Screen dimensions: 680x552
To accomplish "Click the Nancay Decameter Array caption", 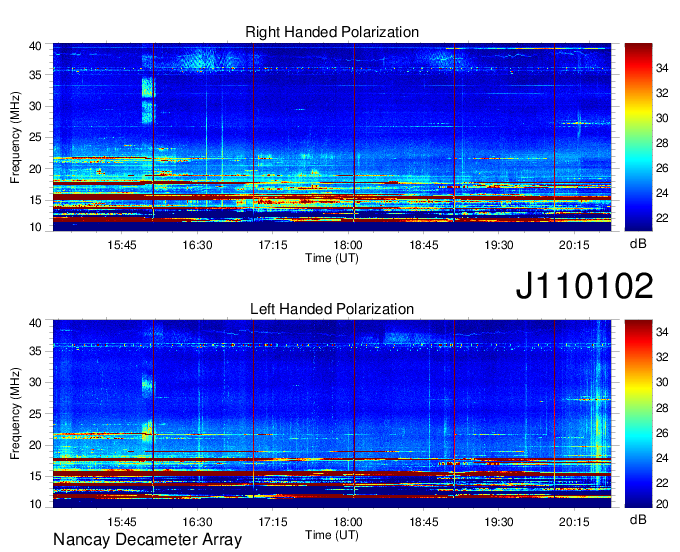I will tap(147, 539).
